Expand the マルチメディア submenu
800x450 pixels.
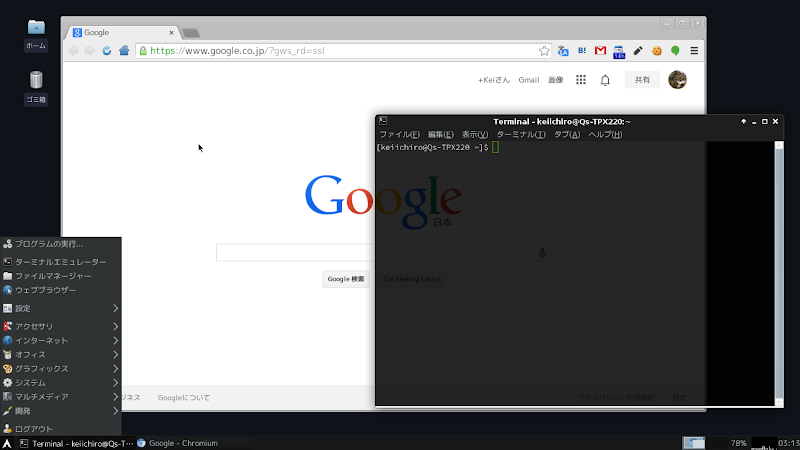(x=61, y=396)
